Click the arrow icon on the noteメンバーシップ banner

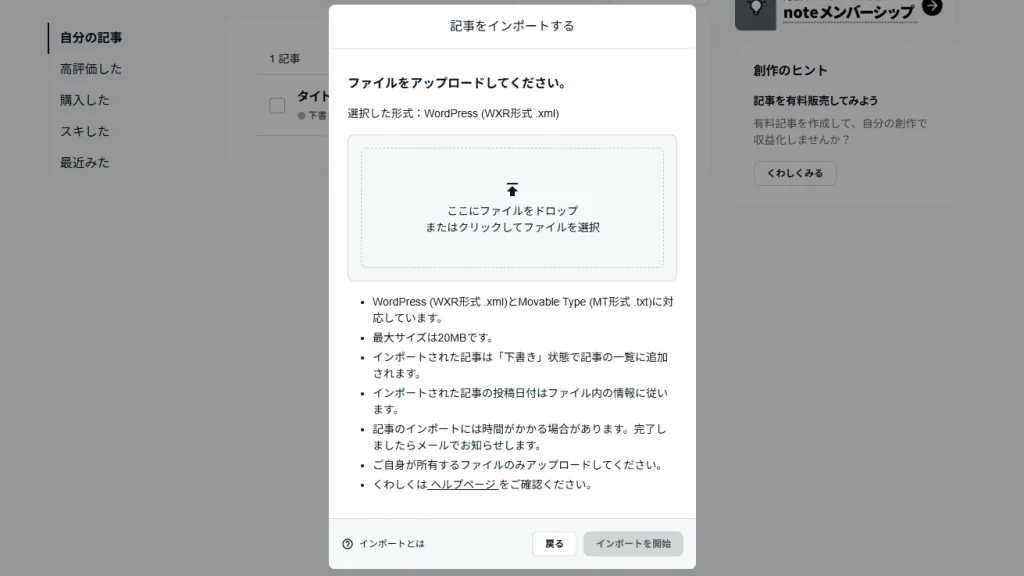click(x=931, y=9)
